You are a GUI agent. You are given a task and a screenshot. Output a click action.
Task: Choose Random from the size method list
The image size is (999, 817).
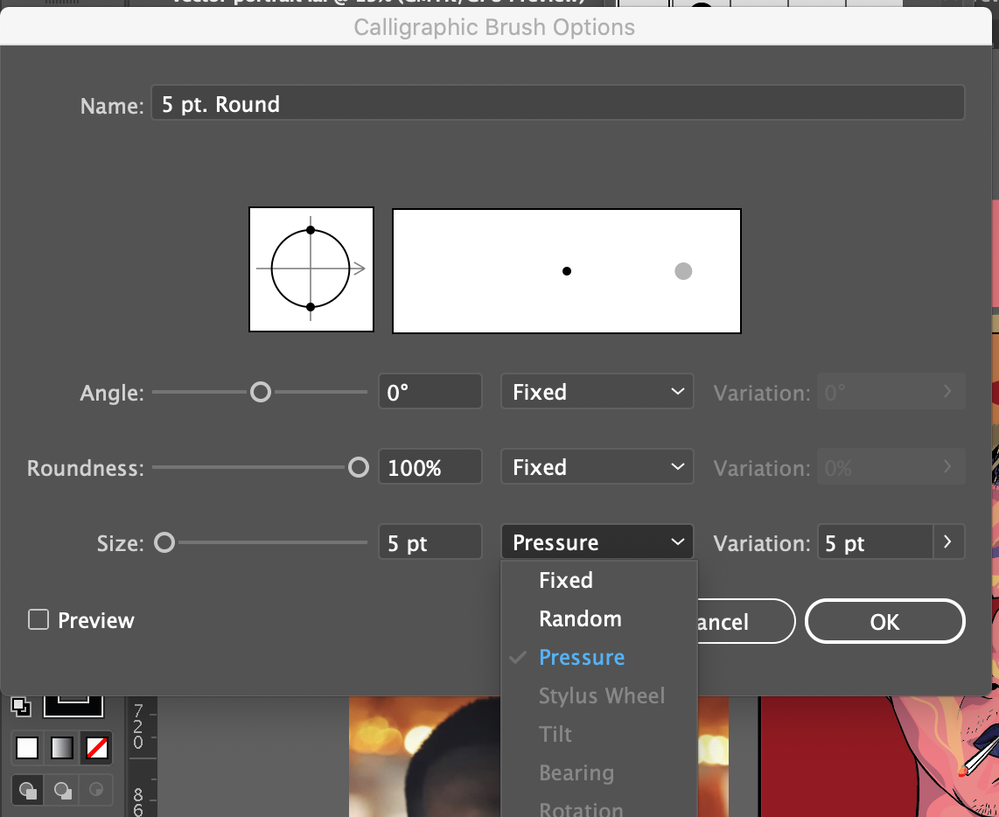point(580,619)
